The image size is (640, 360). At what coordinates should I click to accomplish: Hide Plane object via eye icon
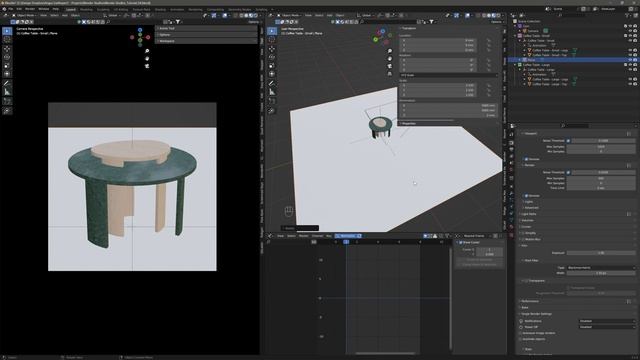630,60
